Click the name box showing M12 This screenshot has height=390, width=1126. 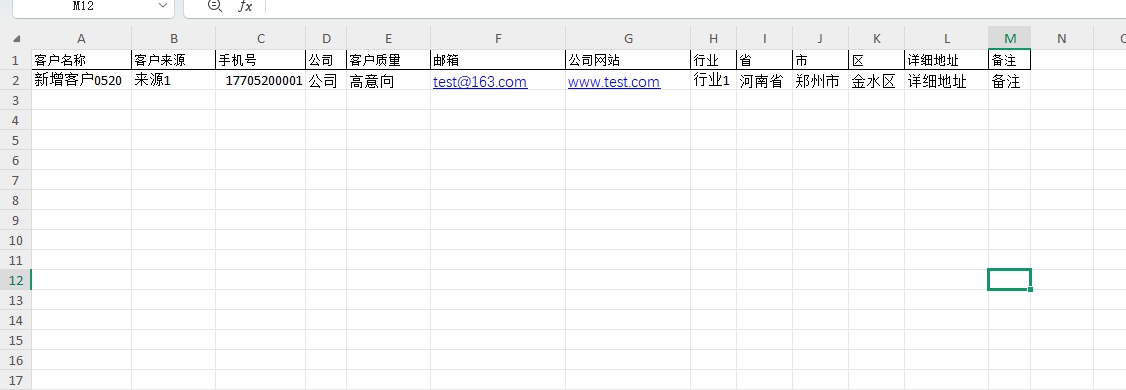tap(86, 6)
